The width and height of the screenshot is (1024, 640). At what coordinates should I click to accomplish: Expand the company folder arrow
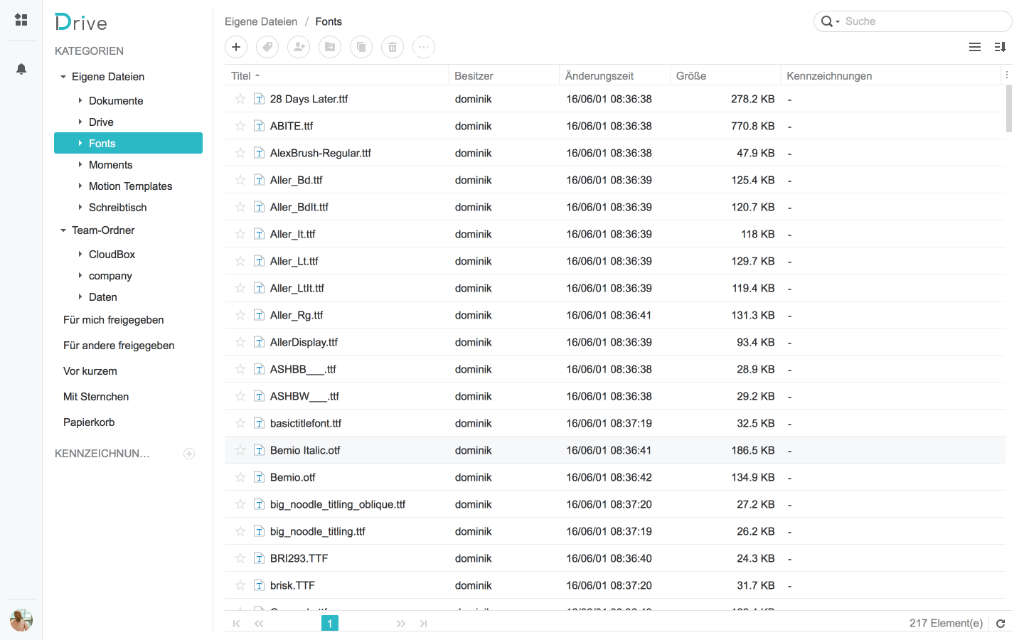pyautogui.click(x=80, y=276)
